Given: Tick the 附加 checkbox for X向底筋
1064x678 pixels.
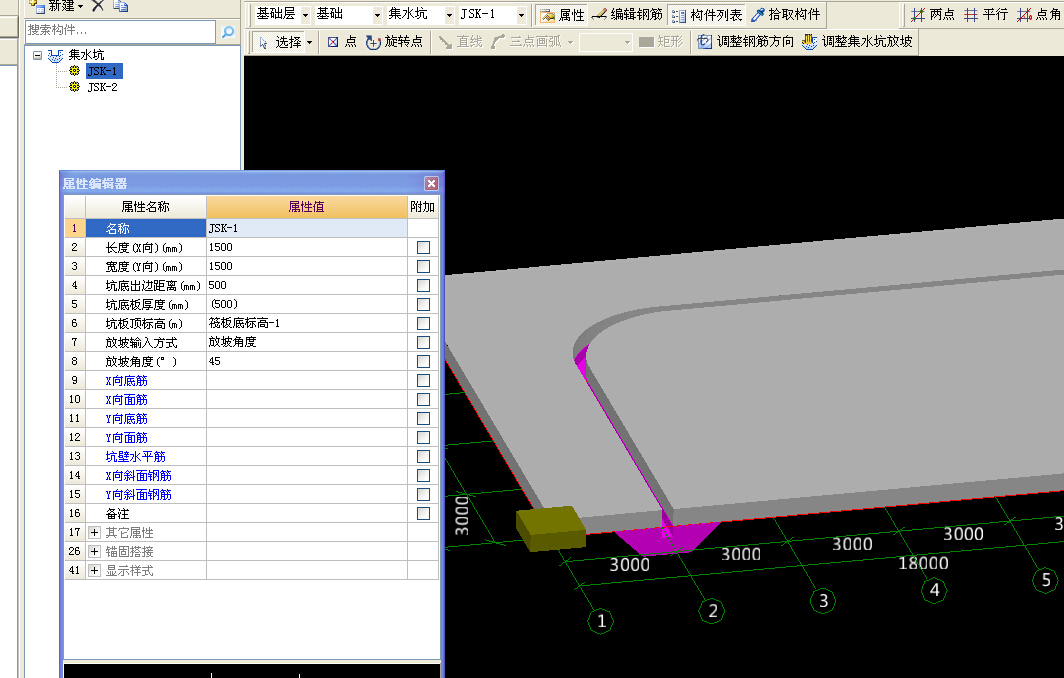Looking at the screenshot, I should point(423,381).
